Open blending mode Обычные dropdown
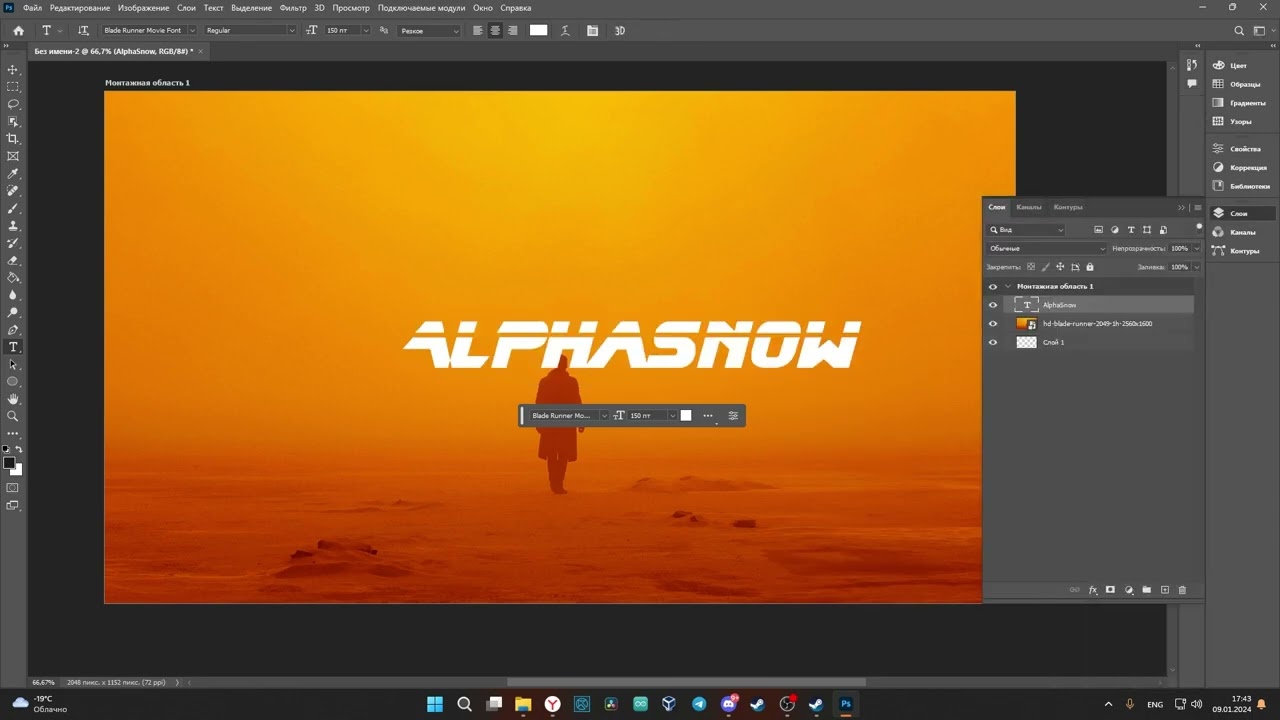The width and height of the screenshot is (1280, 720). tap(1046, 248)
